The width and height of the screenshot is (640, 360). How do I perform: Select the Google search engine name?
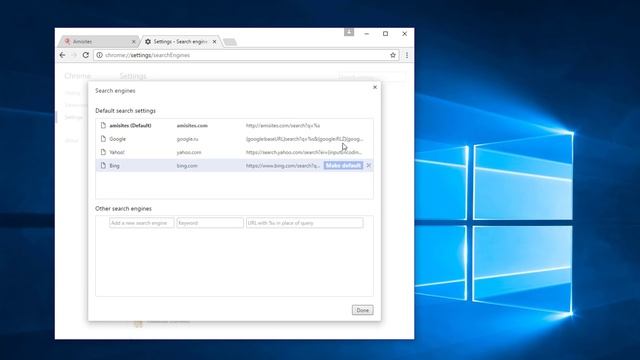(118, 139)
